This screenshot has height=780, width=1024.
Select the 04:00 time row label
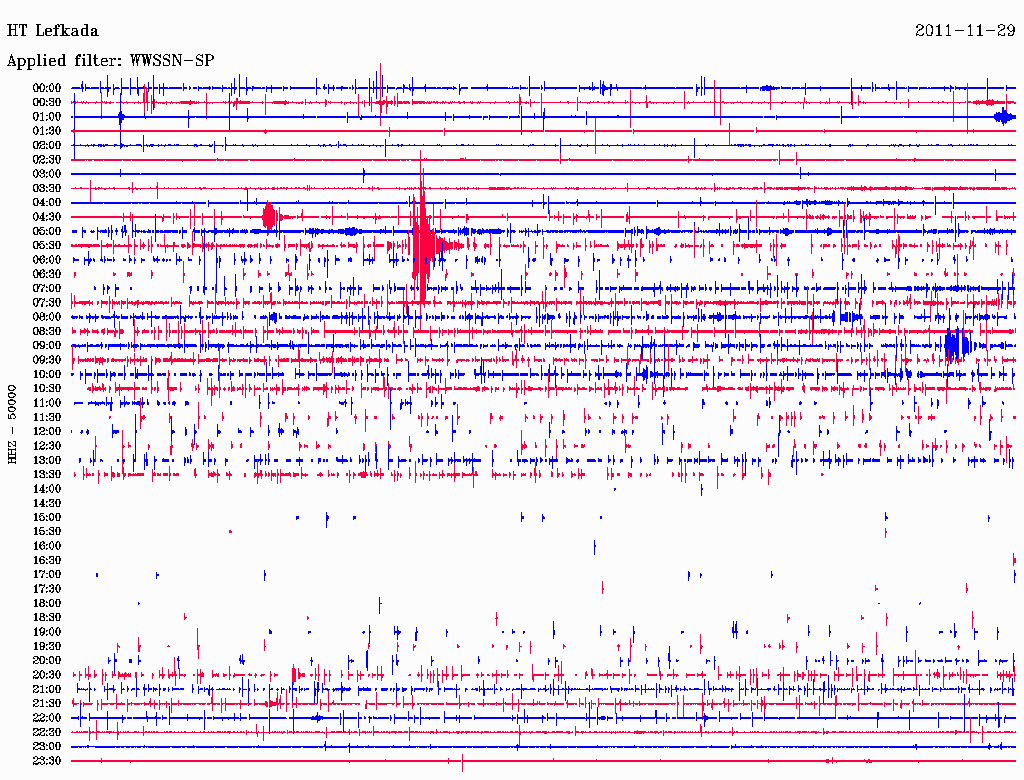click(47, 203)
